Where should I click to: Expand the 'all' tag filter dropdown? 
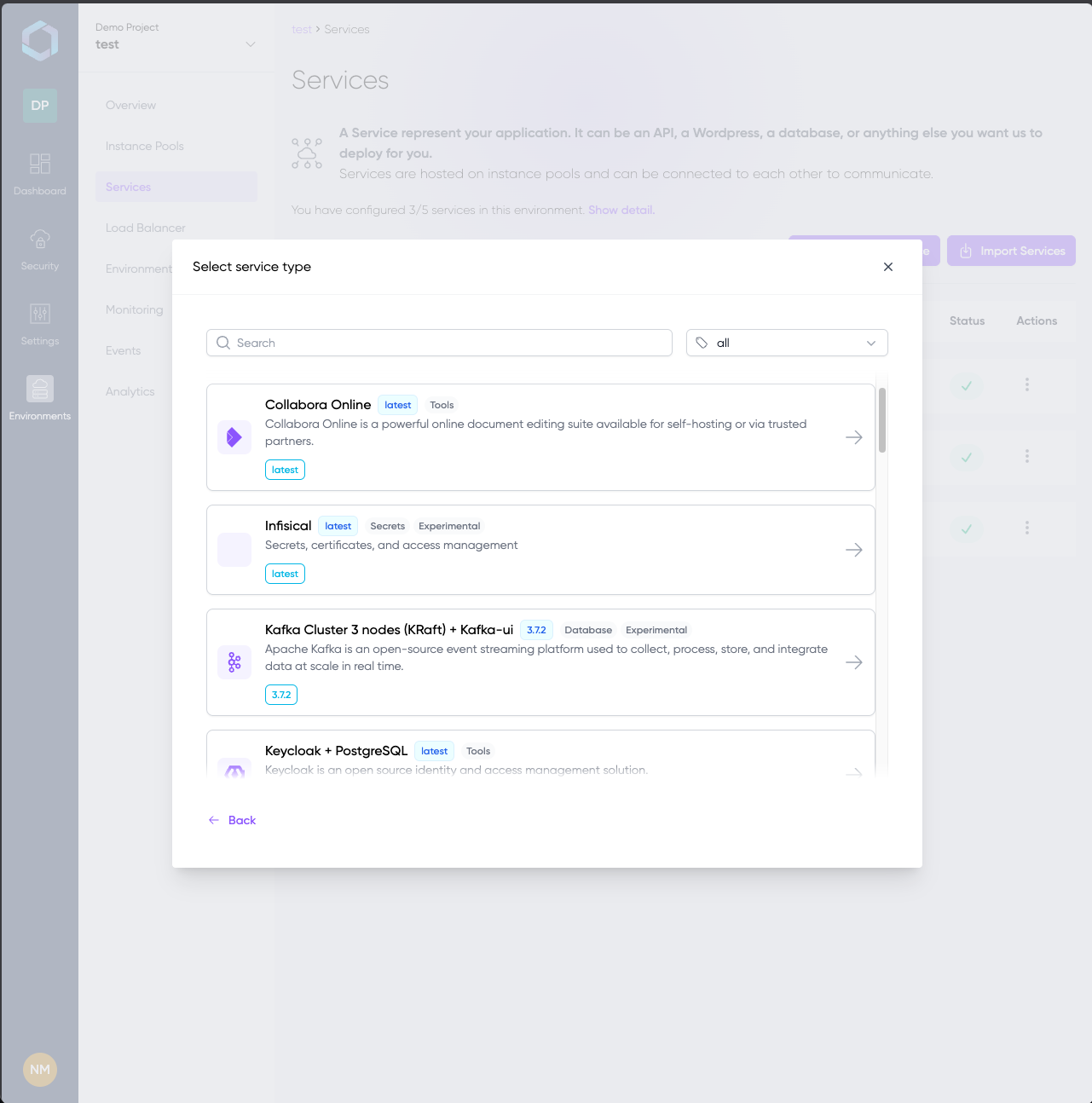786,343
